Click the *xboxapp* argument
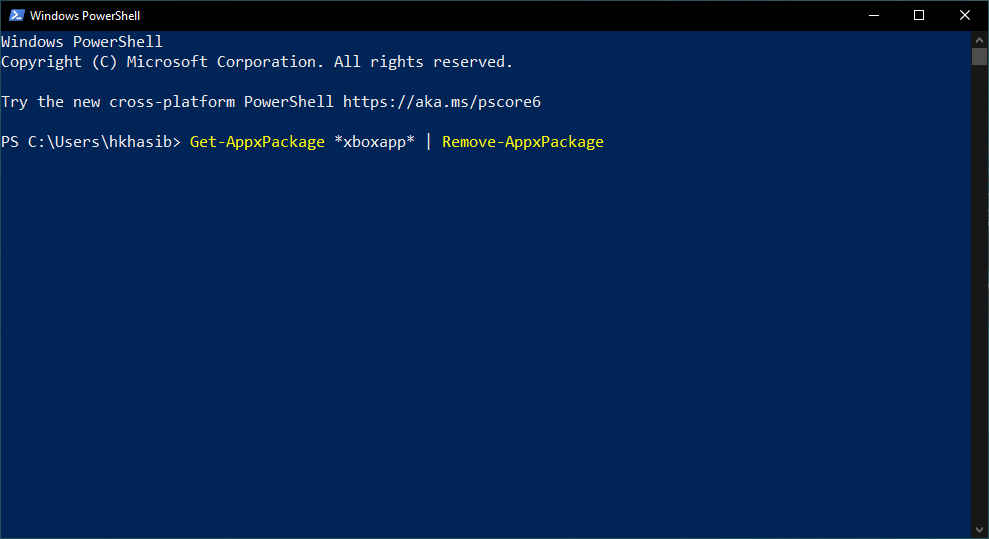989x539 pixels. point(374,142)
